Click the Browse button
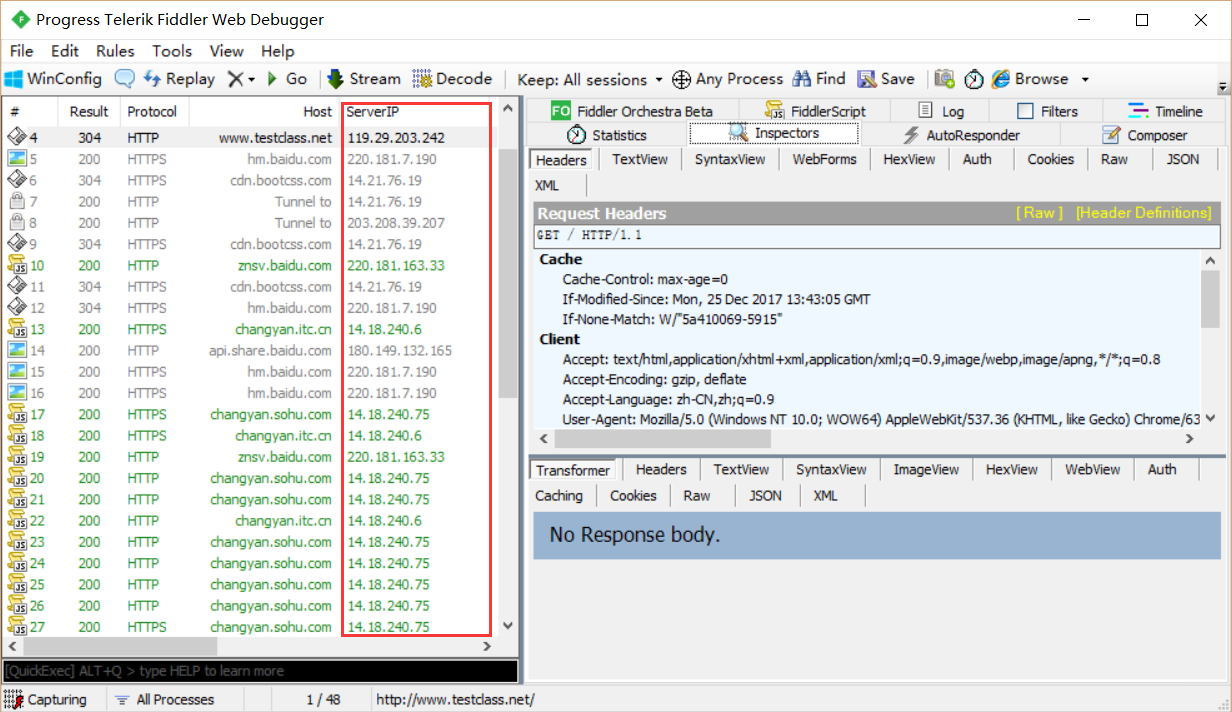The height and width of the screenshot is (712, 1232). (1030, 79)
